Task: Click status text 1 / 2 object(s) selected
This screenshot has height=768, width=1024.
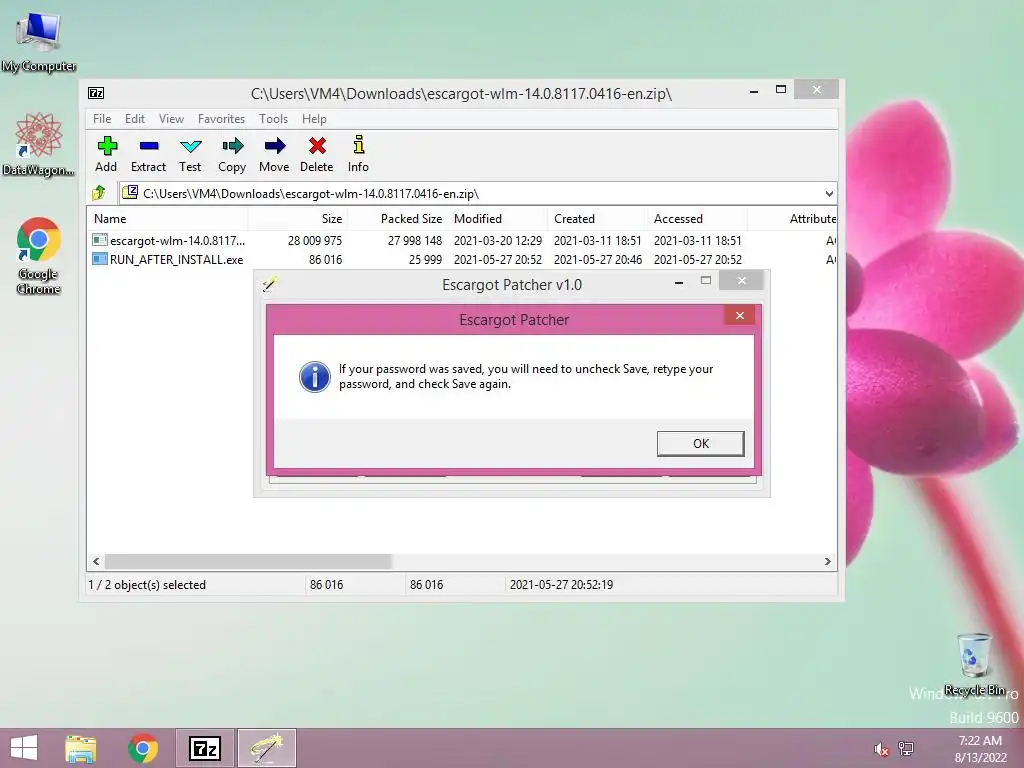Action: tap(147, 584)
